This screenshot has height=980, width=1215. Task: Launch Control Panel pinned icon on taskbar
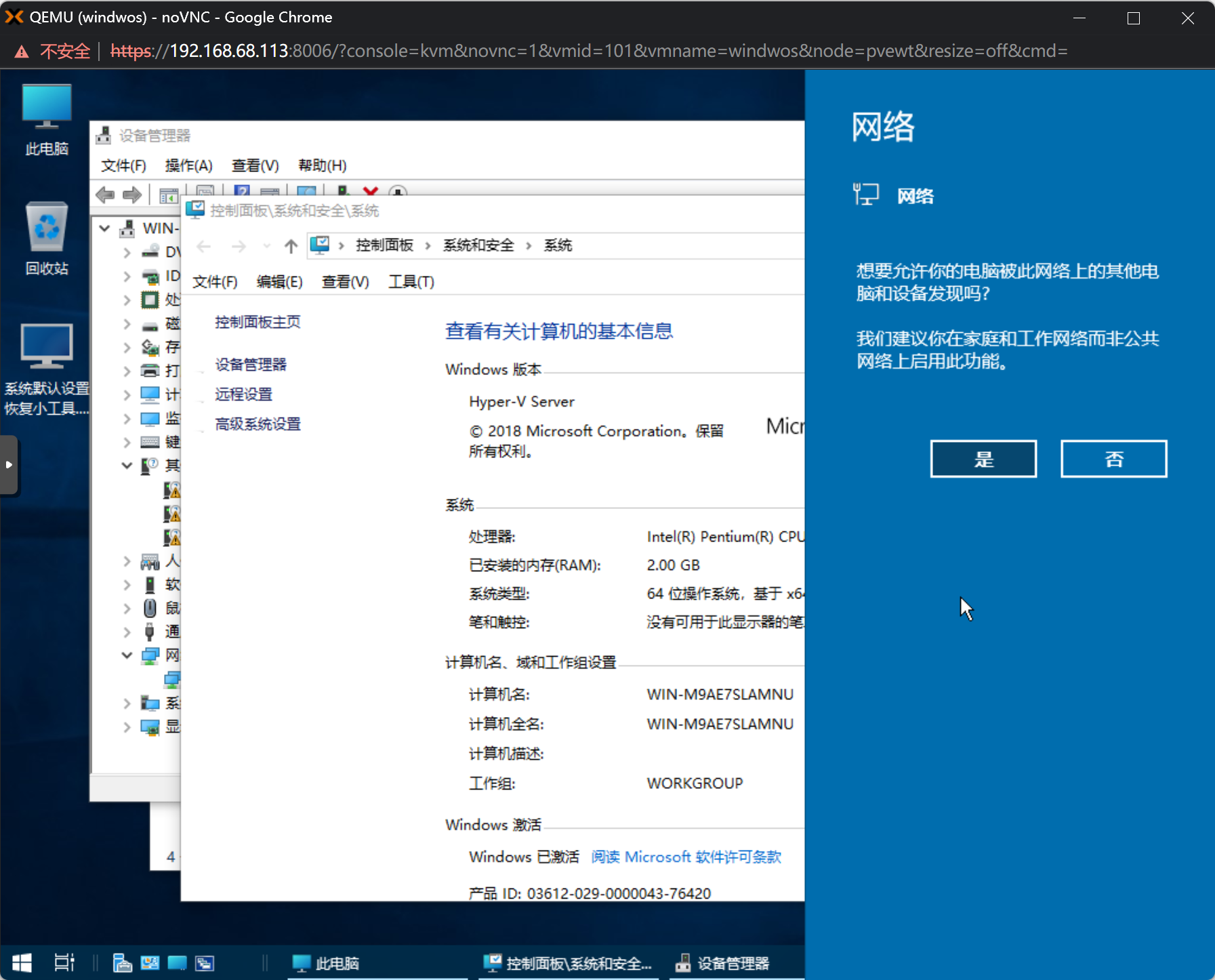(150, 962)
